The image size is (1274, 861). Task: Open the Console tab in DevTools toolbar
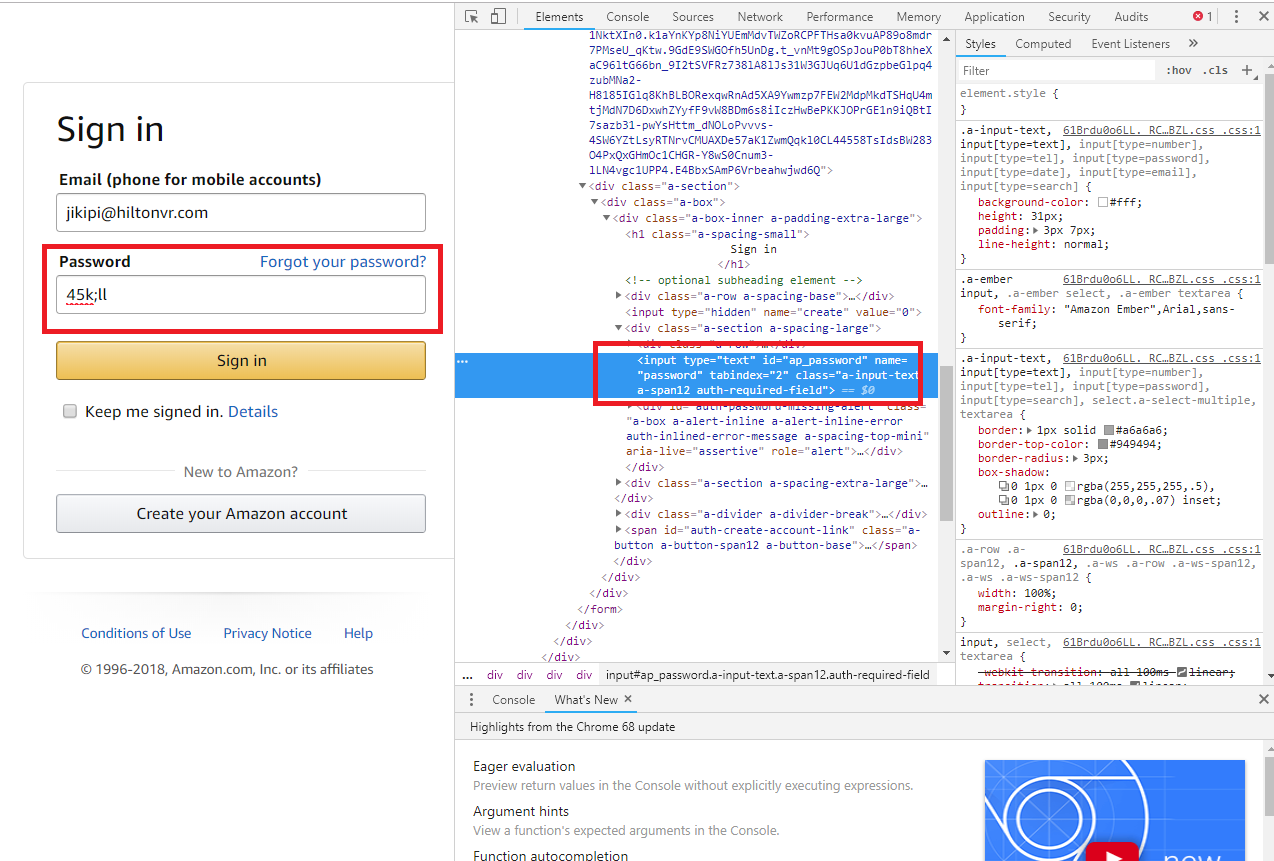click(x=628, y=16)
